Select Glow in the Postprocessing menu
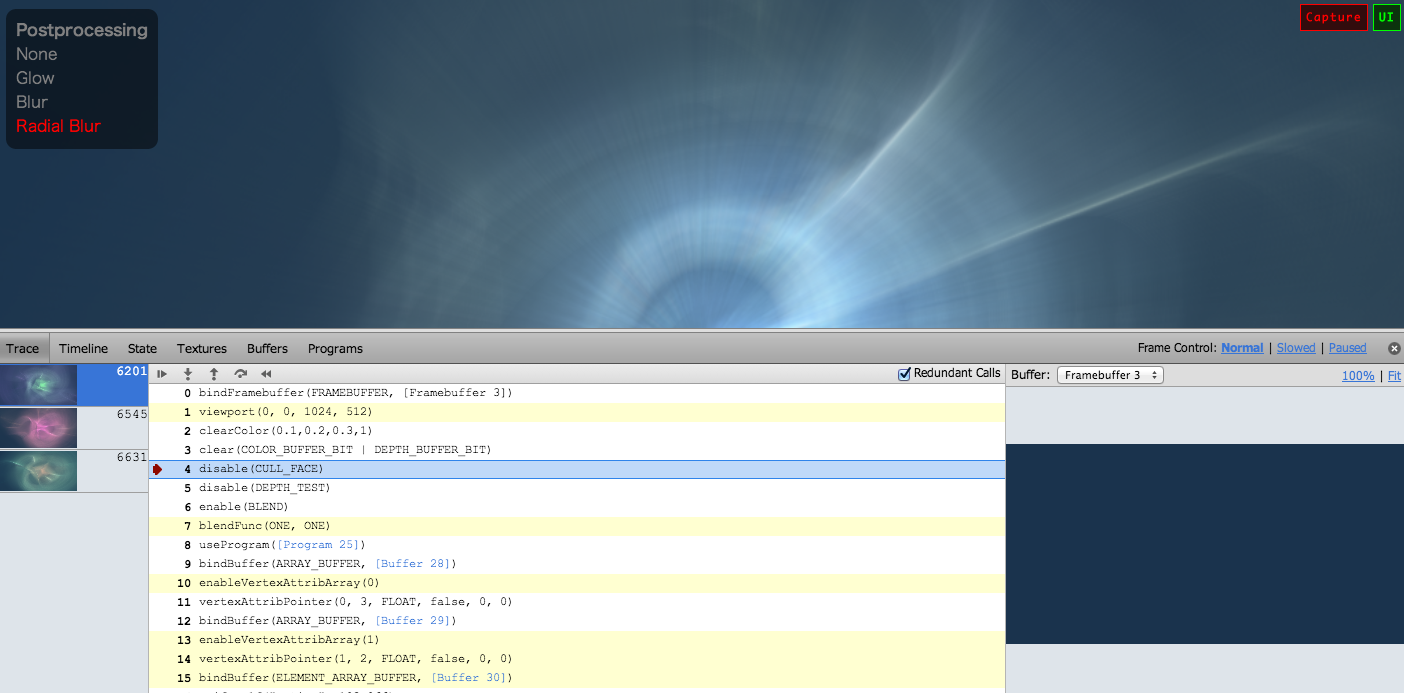The height and width of the screenshot is (693, 1404). coord(35,77)
